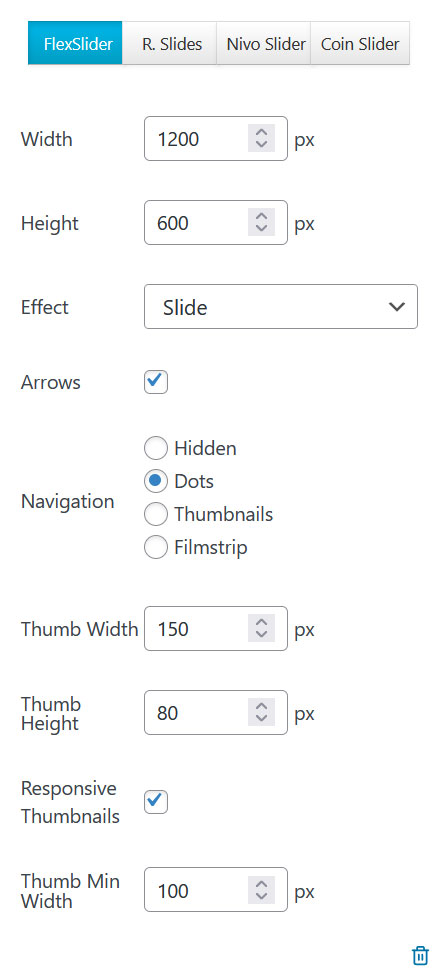Viewport: 440px width, 974px height.
Task: Click the Width input field
Action: 216,139
